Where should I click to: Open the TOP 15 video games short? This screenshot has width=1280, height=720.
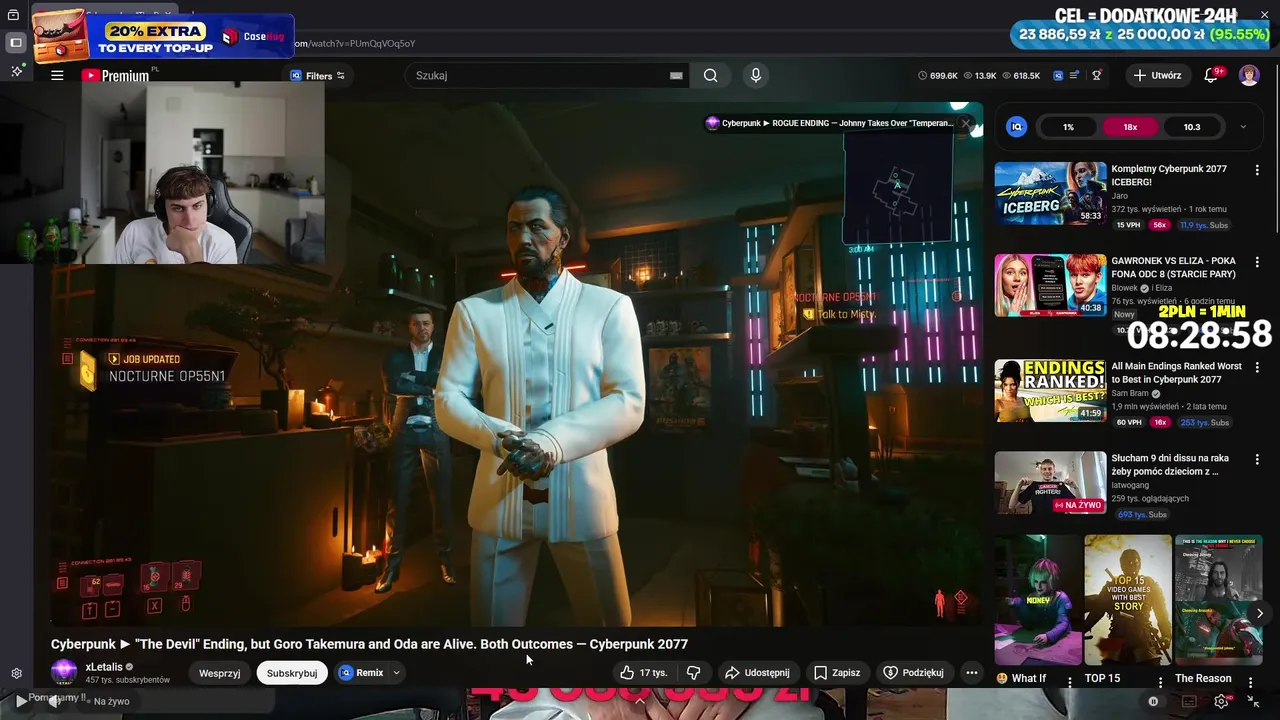pos(1128,599)
